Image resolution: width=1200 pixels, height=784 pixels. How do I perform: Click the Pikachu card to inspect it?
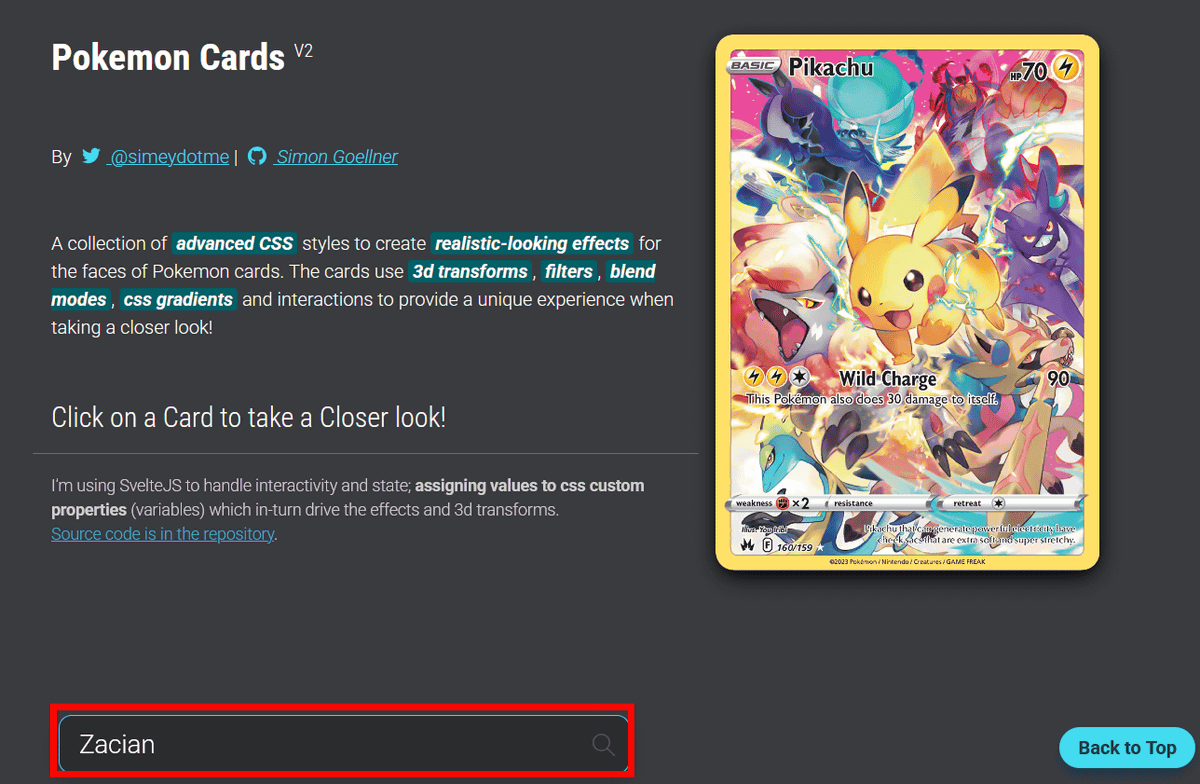(907, 303)
